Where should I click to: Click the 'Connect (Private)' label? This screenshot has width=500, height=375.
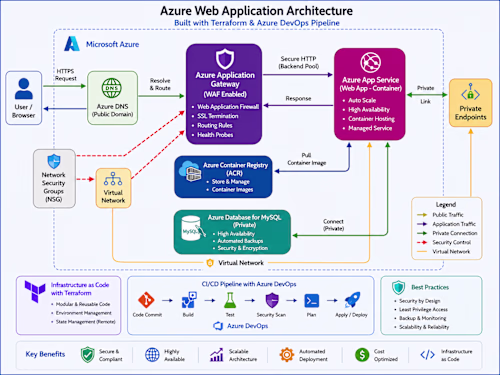pos(333,225)
